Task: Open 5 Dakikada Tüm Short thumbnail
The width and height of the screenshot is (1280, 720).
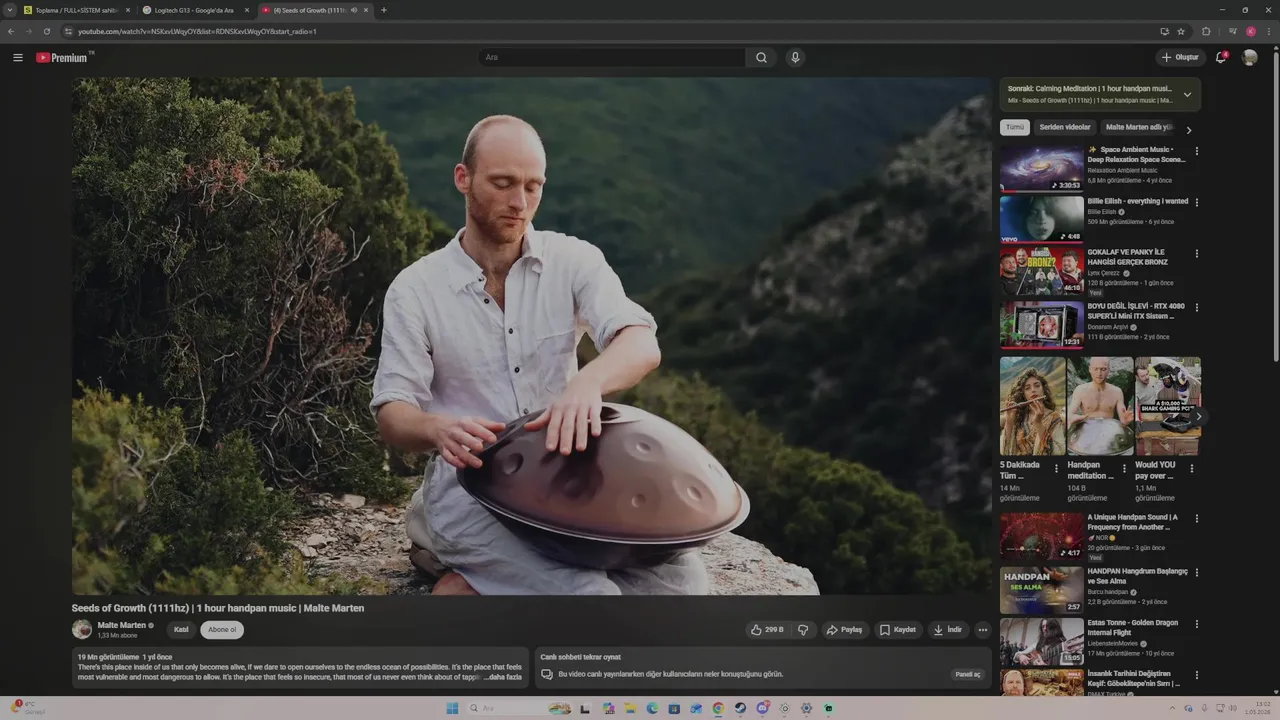Action: click(x=1033, y=406)
